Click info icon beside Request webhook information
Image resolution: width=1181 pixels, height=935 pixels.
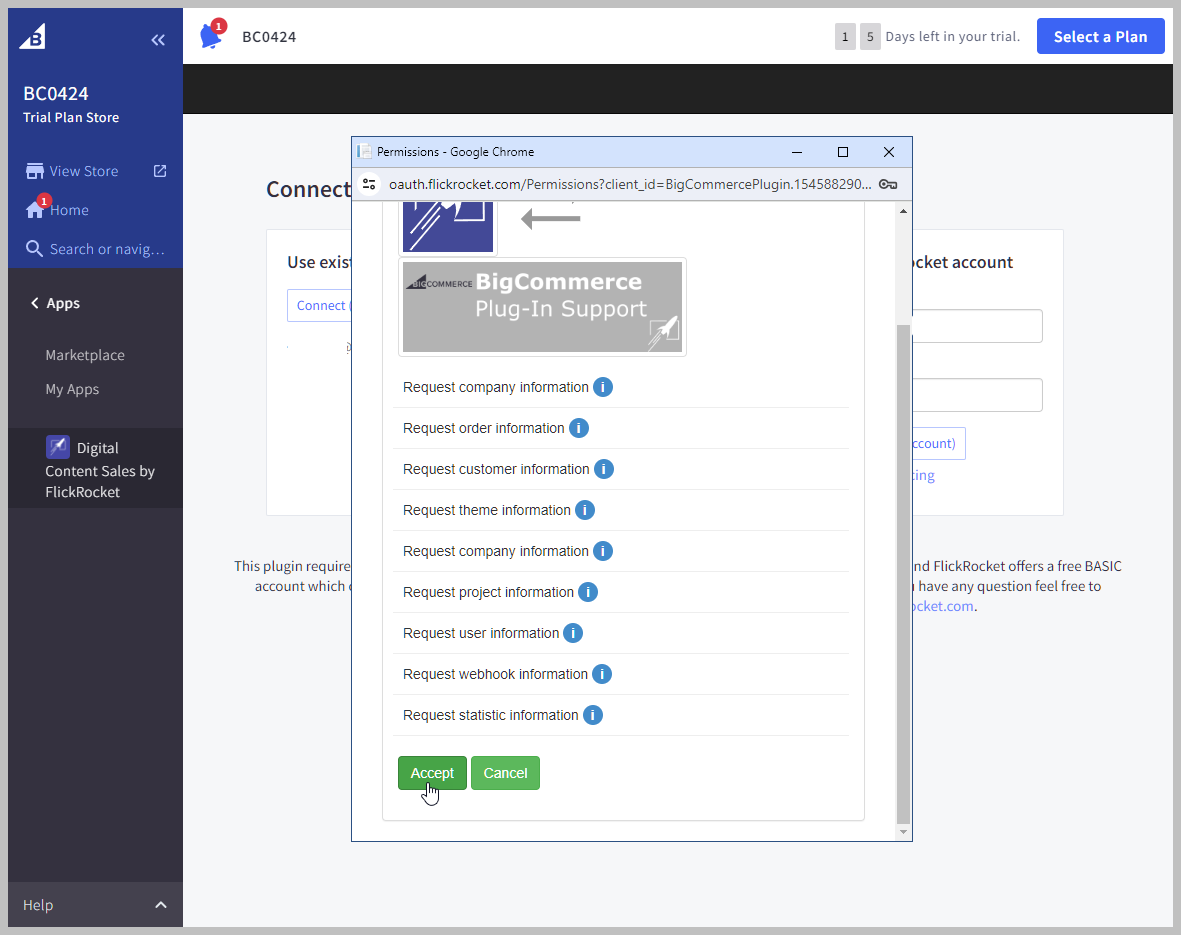point(602,674)
